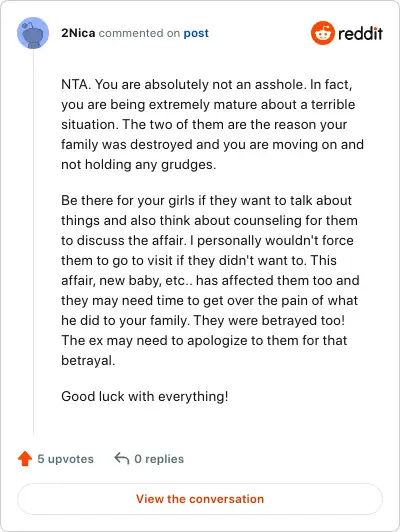400x532 pixels.
Task: Click the vertical thread line under avatar
Action: click(x=33, y=242)
